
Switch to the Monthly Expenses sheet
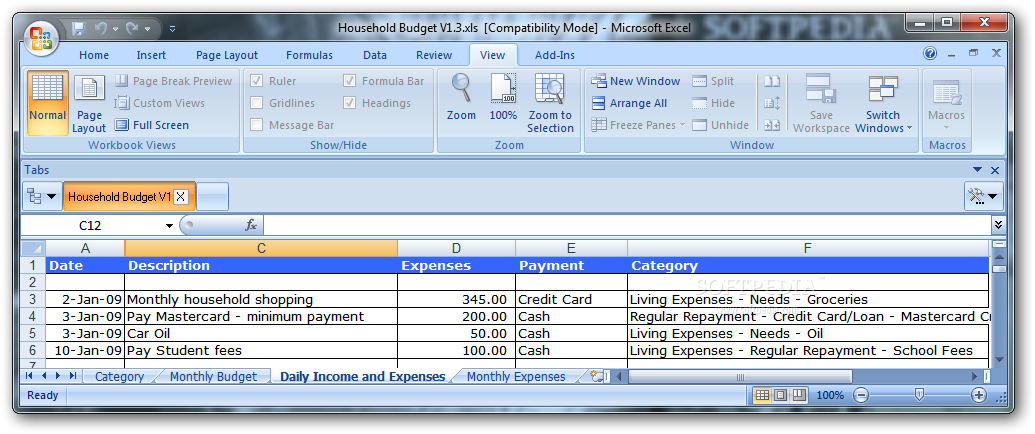[516, 377]
